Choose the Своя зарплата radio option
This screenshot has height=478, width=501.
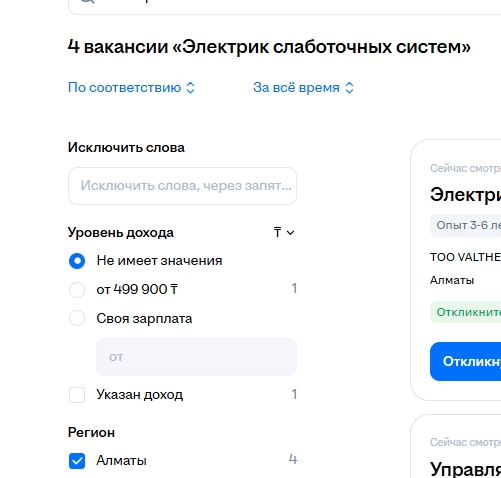77,318
